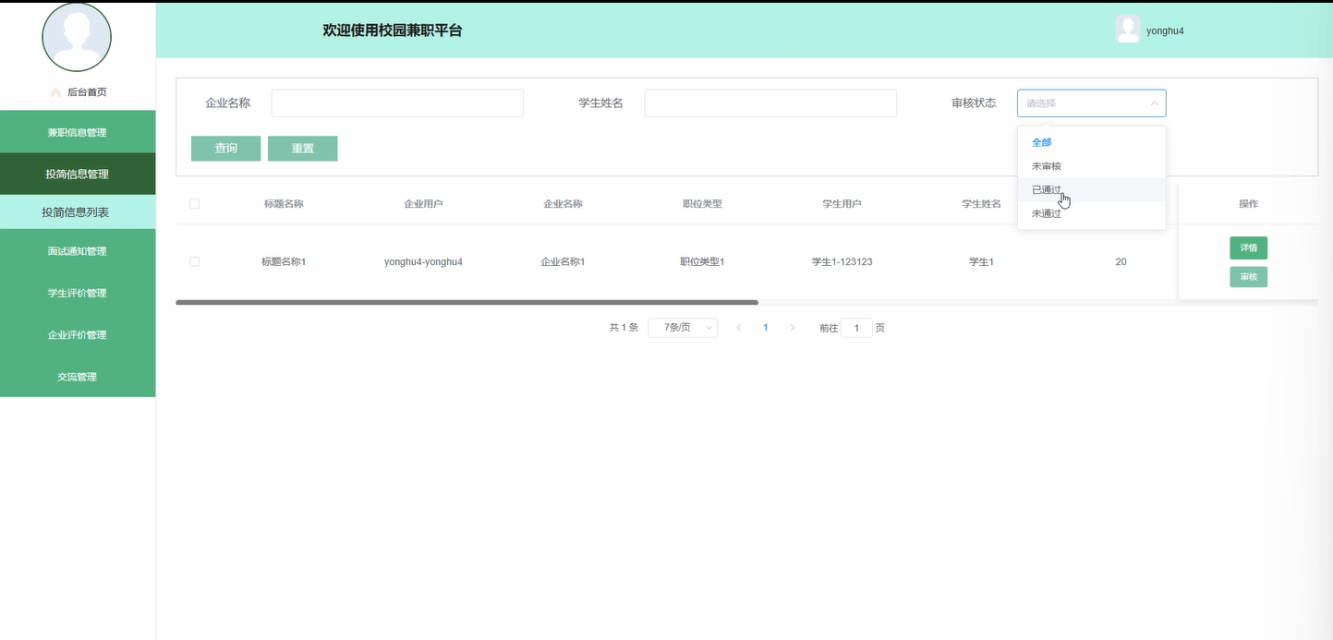Click the cell with value 20
Screen dimensions: 1333x640
(1121, 262)
